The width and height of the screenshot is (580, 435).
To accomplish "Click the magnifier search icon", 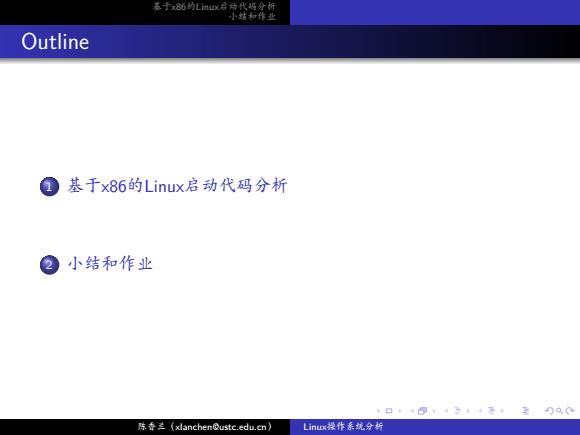I will (x=560, y=411).
